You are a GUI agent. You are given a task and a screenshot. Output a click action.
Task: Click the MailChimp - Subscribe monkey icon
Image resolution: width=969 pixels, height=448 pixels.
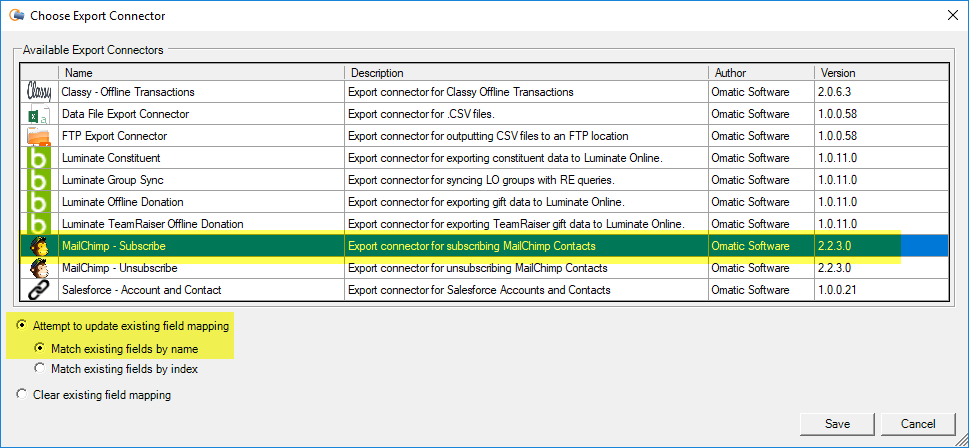coord(39,246)
